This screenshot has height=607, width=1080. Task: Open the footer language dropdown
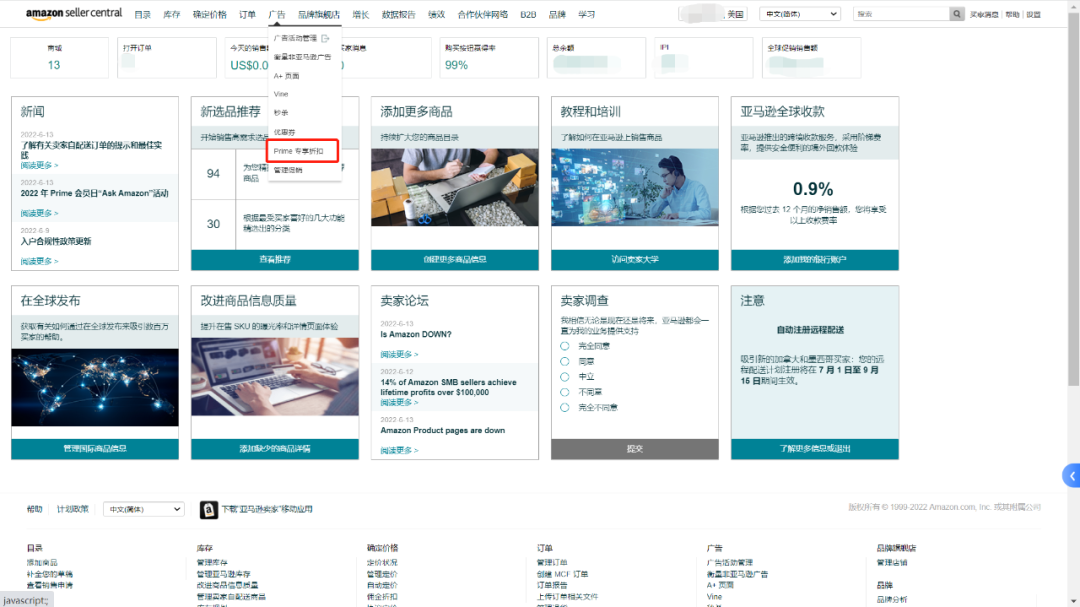(x=143, y=509)
